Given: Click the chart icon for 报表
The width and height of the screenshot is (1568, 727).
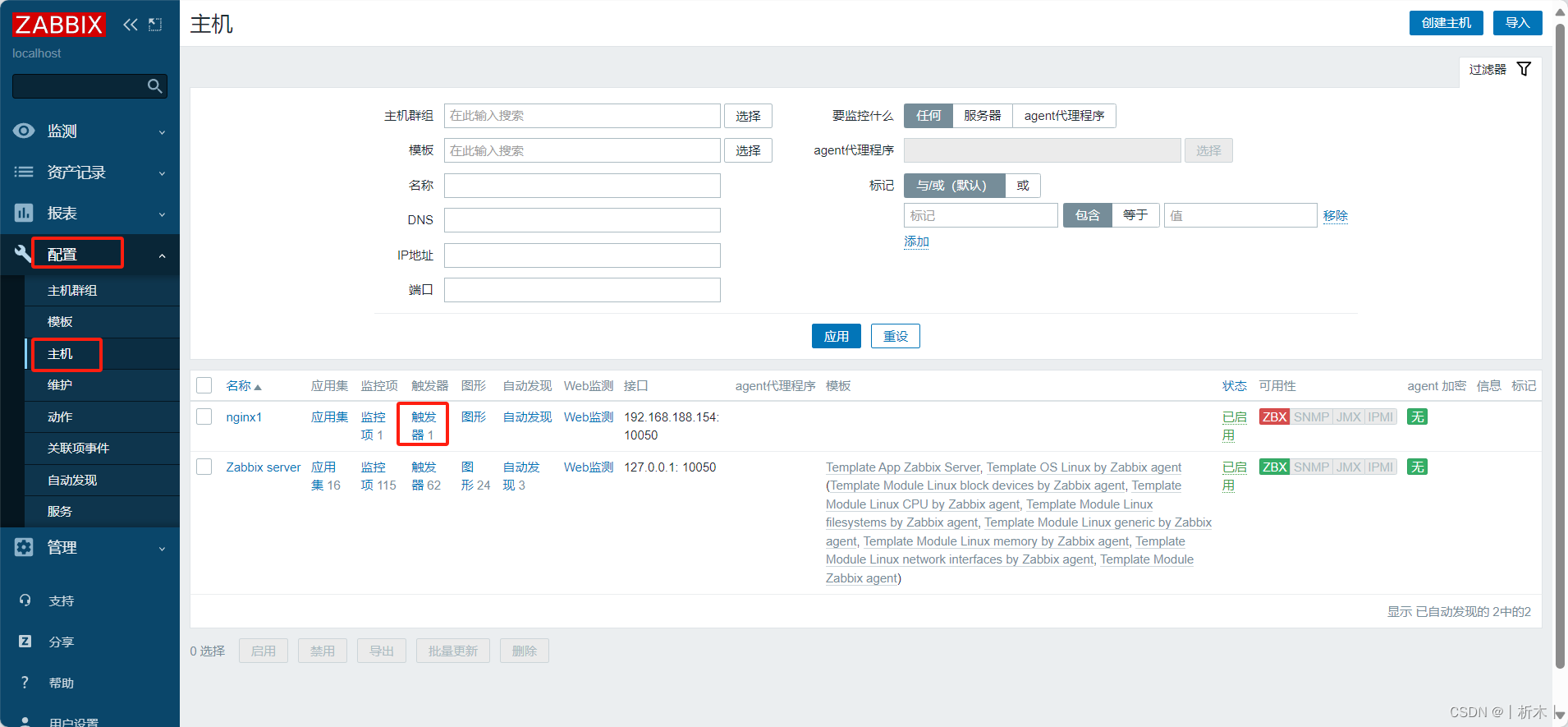Looking at the screenshot, I should [x=24, y=213].
